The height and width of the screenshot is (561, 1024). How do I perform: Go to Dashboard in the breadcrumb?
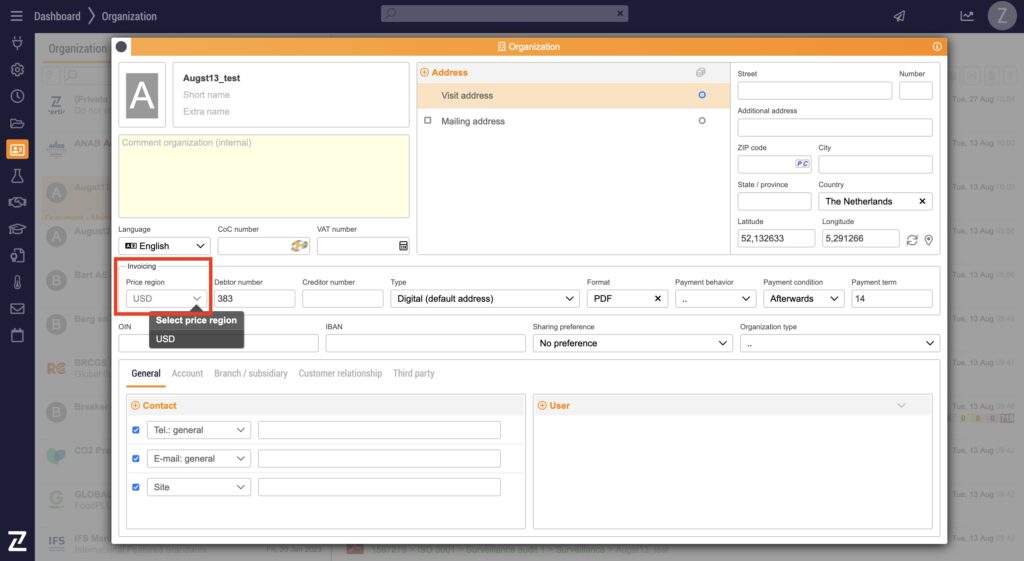coord(57,16)
